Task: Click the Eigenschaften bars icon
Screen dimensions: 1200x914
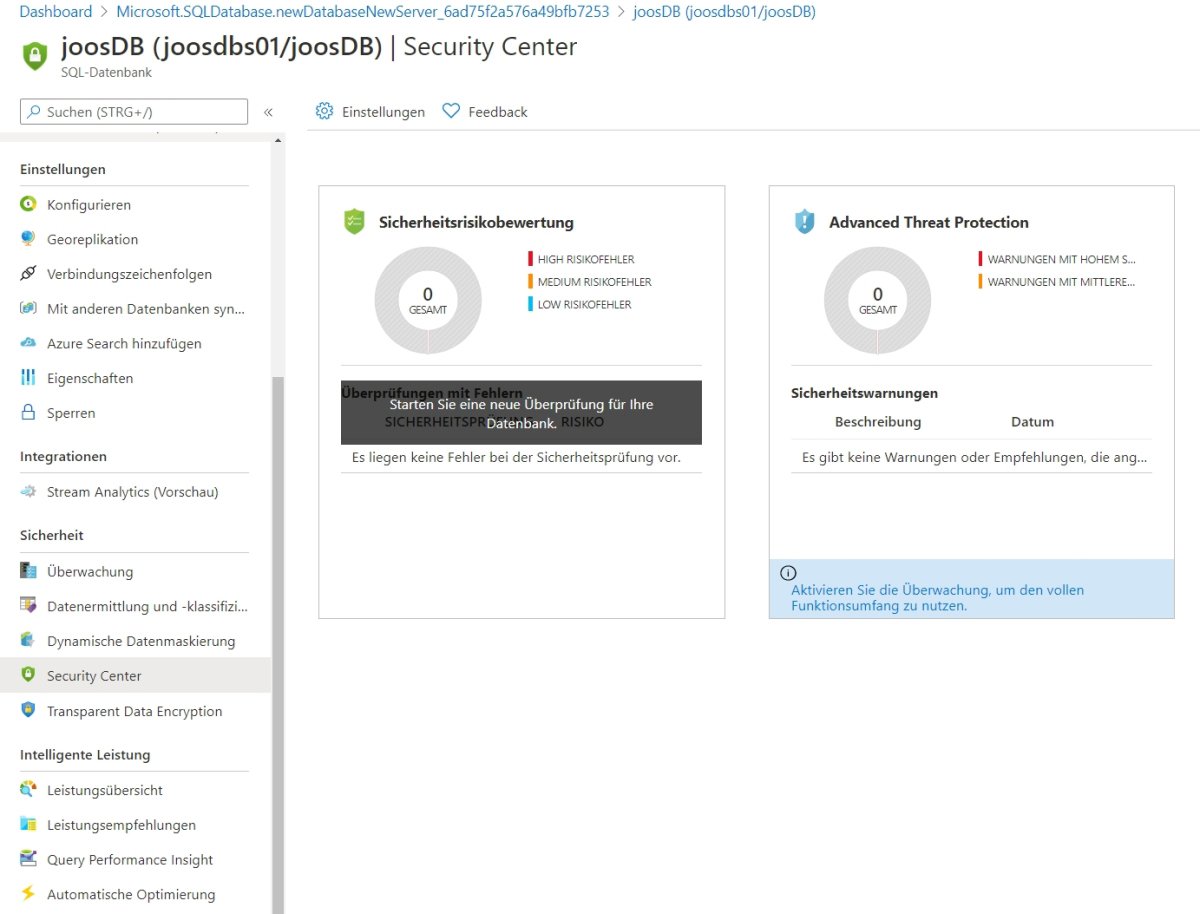Action: (28, 378)
